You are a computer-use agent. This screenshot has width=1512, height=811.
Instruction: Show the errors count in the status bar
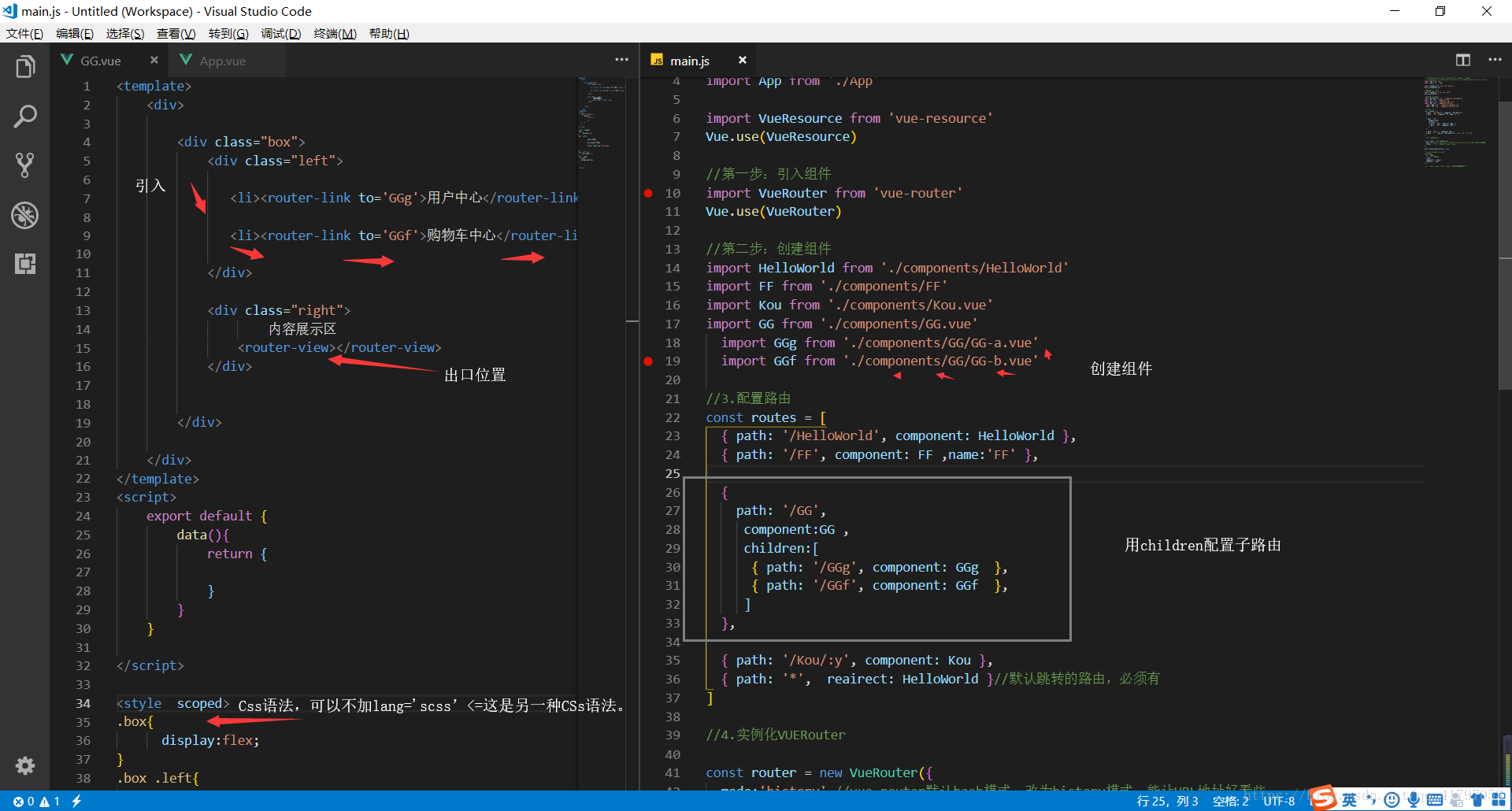(x=24, y=801)
